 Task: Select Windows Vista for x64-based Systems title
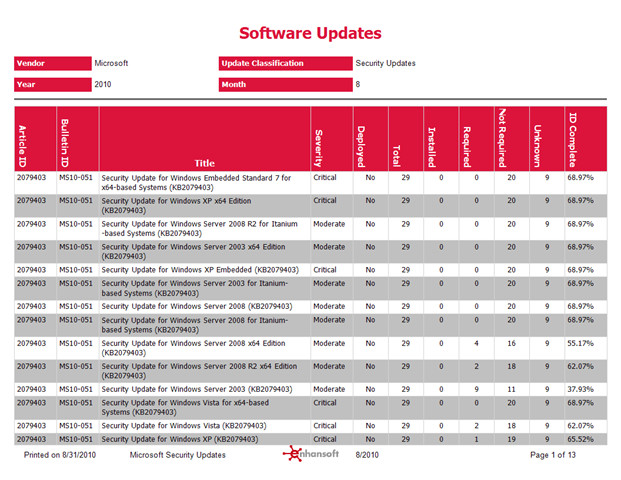tap(185, 408)
